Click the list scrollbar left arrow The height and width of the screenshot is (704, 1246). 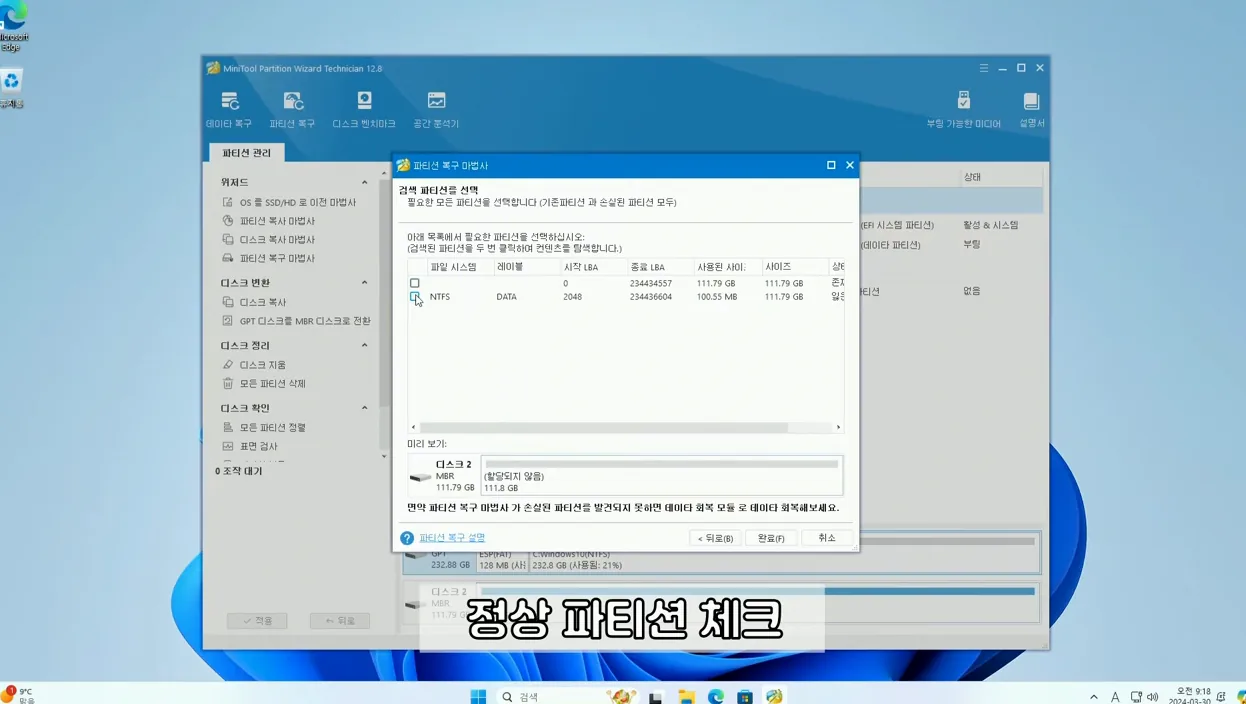pos(414,427)
